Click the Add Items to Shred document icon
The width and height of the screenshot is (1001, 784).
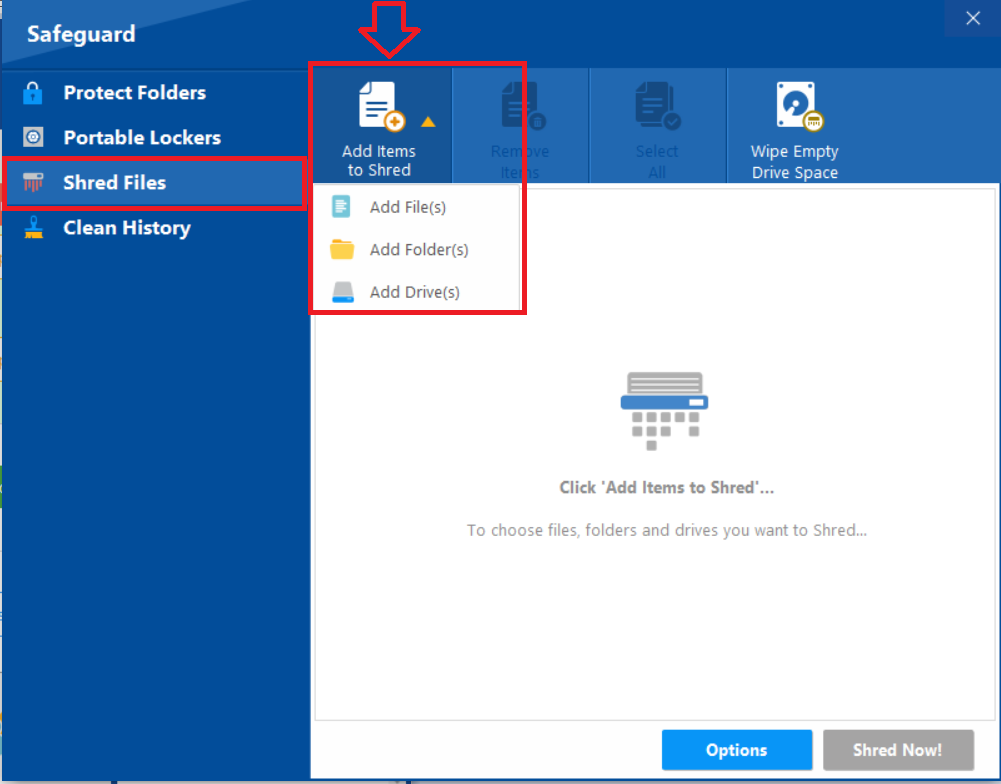382,106
